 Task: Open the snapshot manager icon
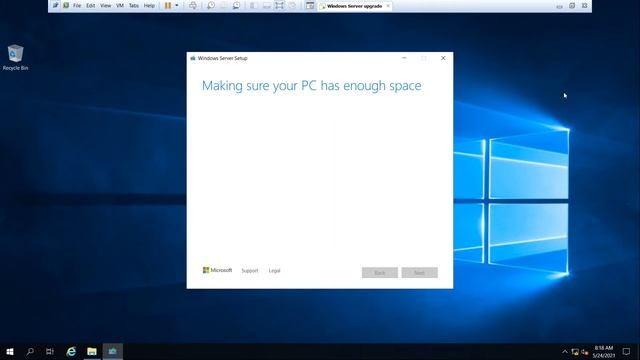click(x=236, y=6)
